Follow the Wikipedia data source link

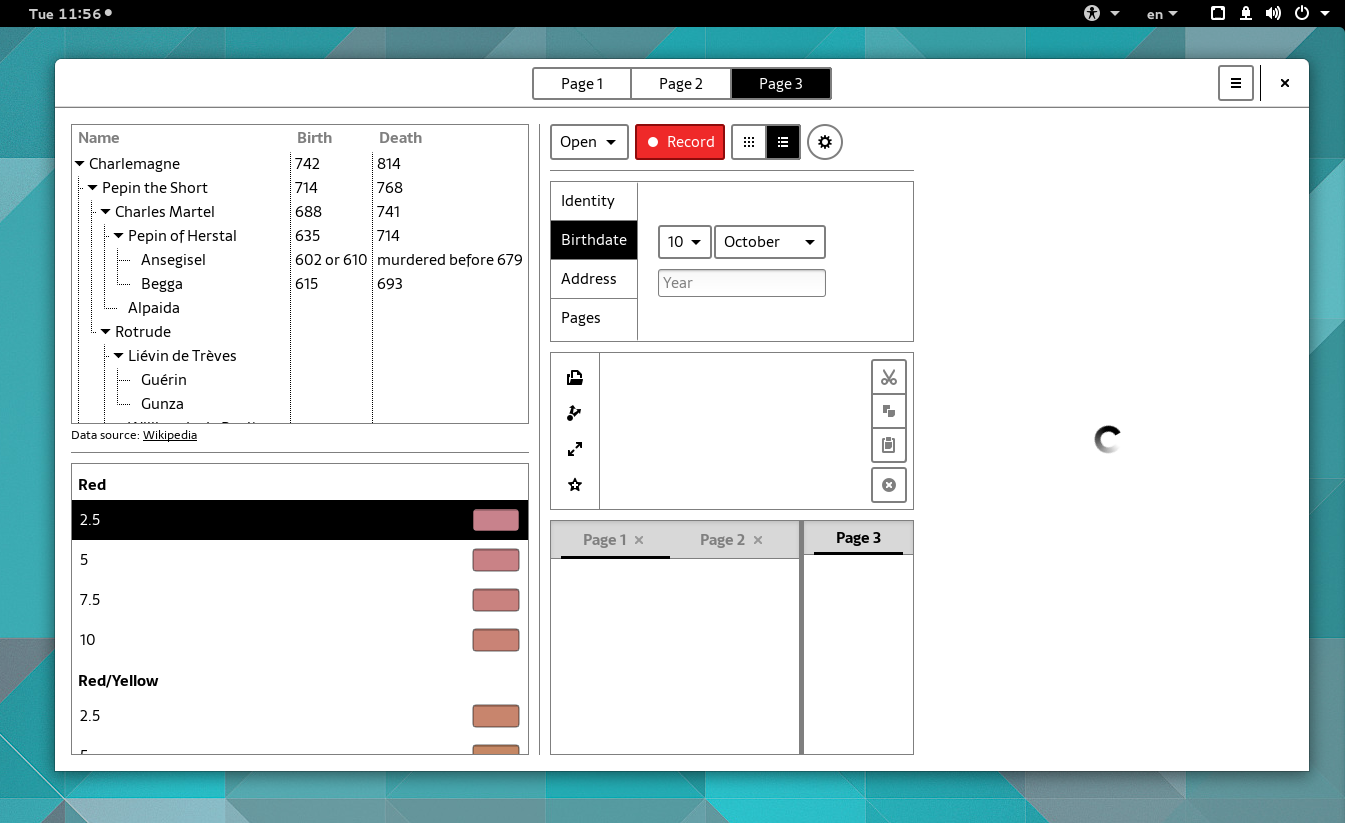tap(169, 435)
